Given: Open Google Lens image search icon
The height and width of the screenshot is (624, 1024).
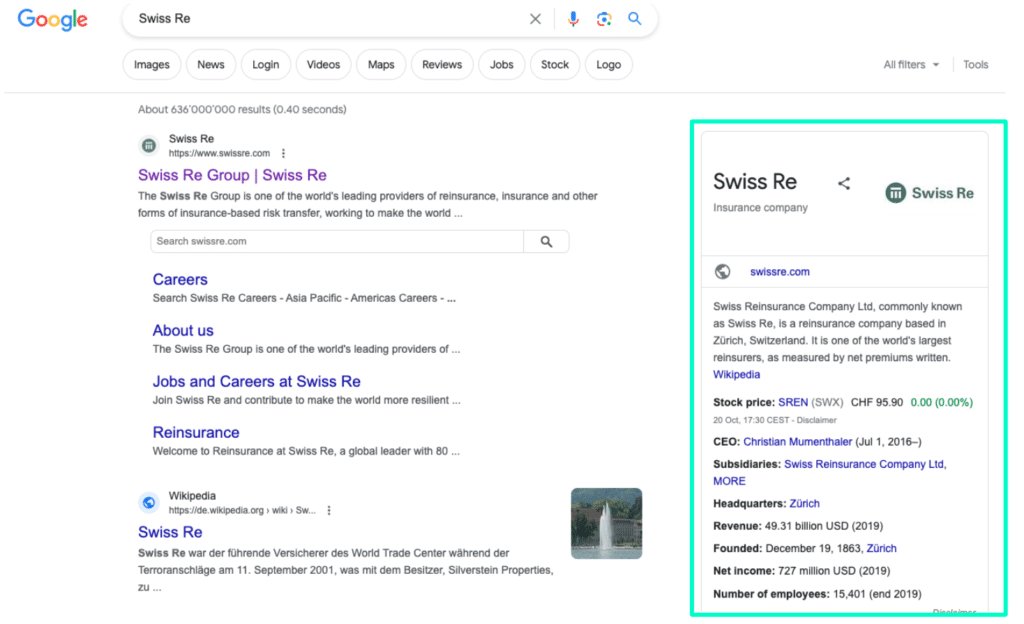Looking at the screenshot, I should click(x=604, y=19).
